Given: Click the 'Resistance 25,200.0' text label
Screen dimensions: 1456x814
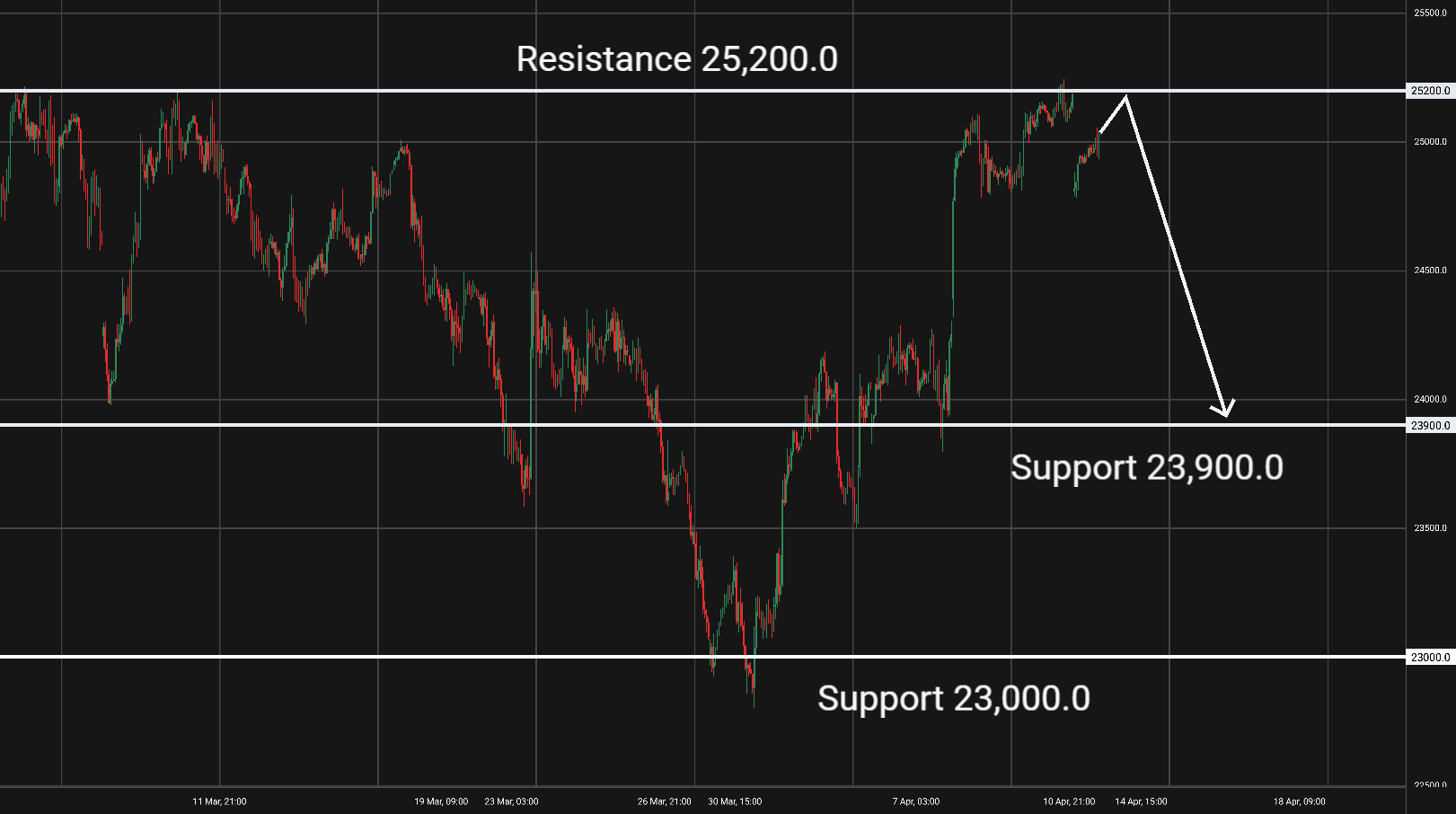Looking at the screenshot, I should point(676,59).
